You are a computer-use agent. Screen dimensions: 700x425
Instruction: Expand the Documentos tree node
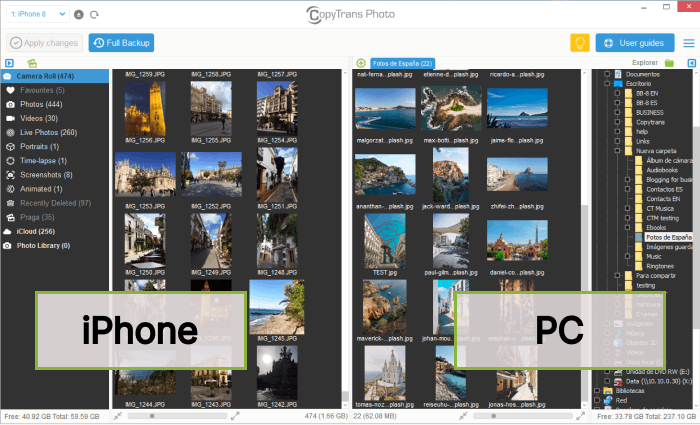[x=607, y=74]
